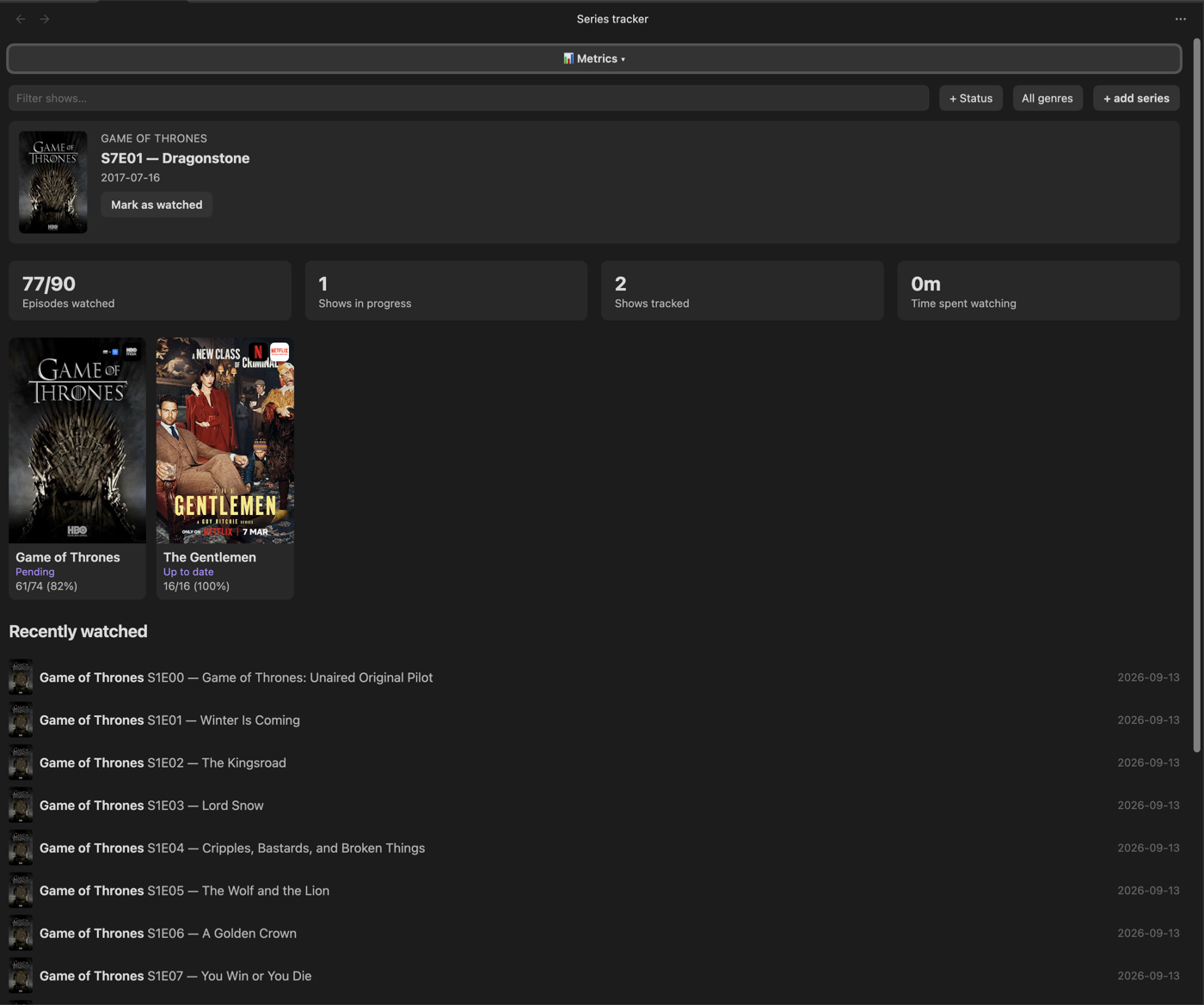The height and width of the screenshot is (1005, 1204).
Task: Select the Game of Thrones series title below its poster
Action: pos(68,557)
